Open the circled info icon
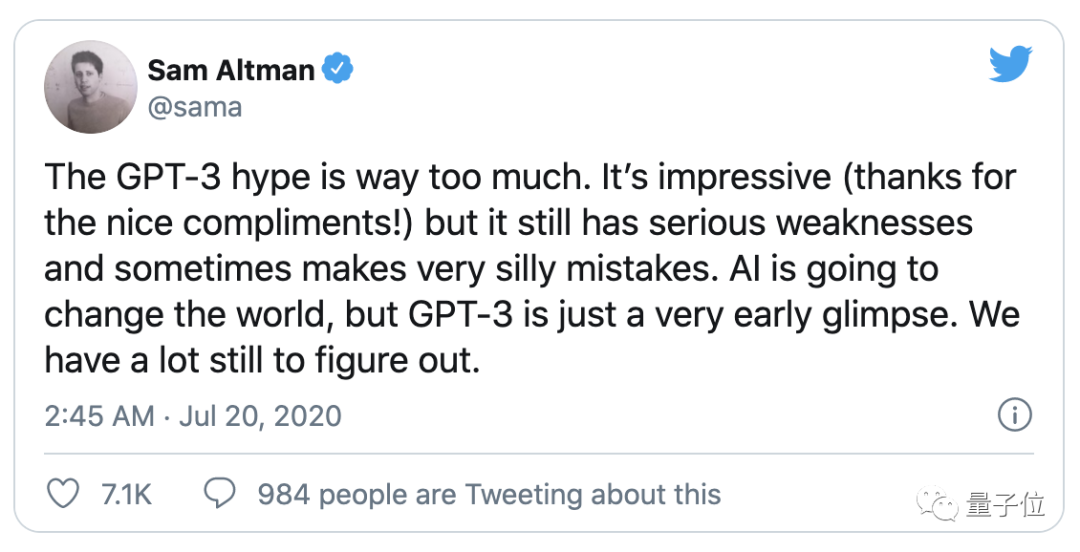Screen dimensions: 1080x552 (x=1016, y=414)
